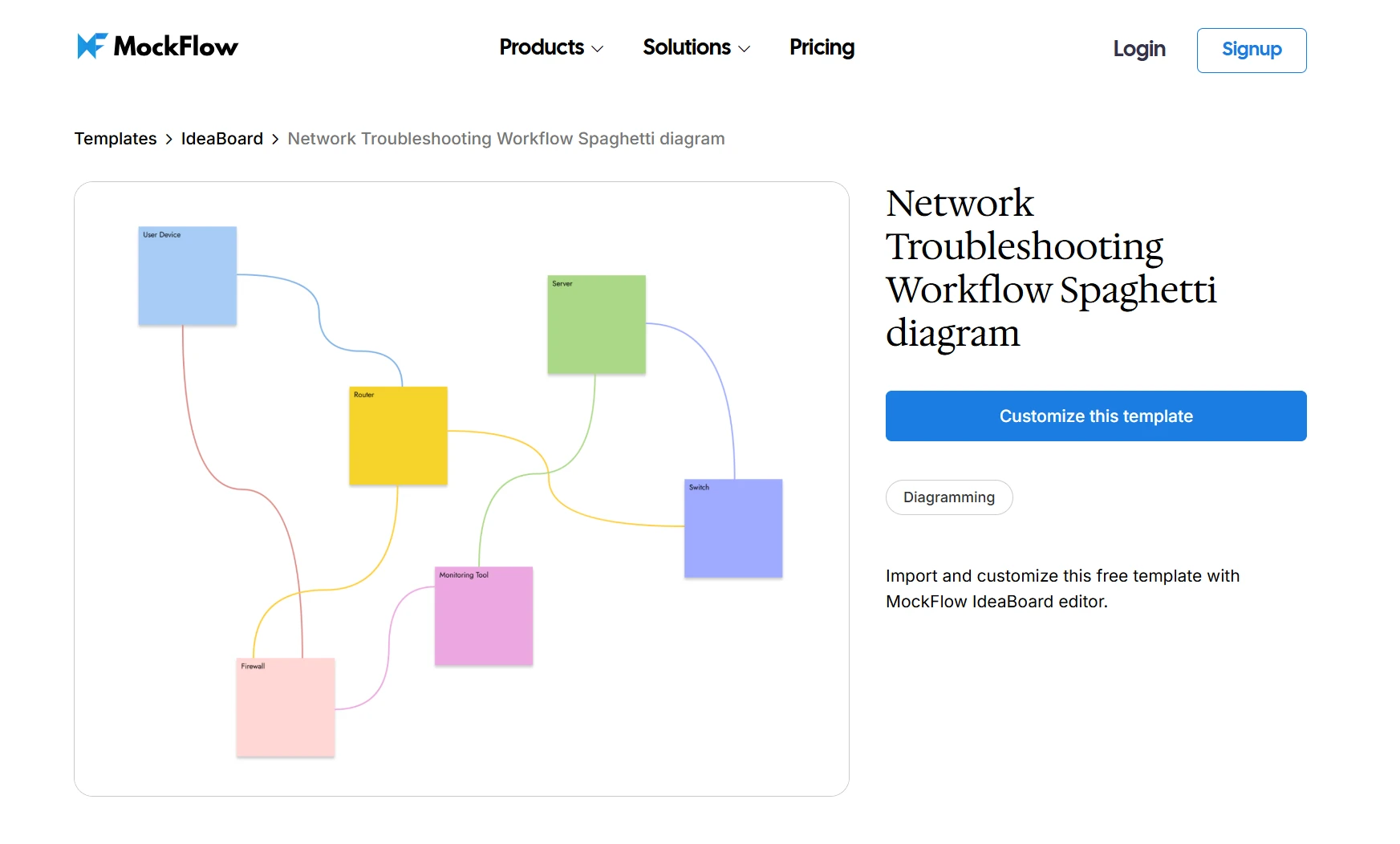1400x844 pixels.
Task: Click the text Import and customize this free template
Action: (x=1043, y=576)
